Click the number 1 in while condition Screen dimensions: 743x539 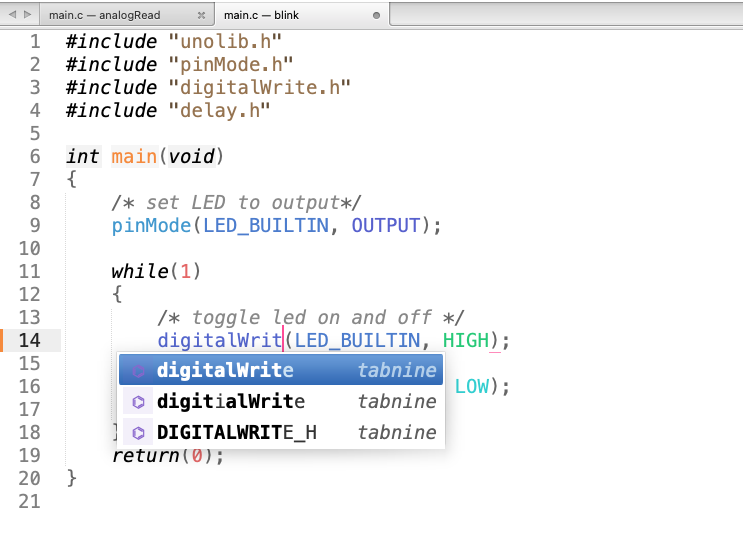186,272
